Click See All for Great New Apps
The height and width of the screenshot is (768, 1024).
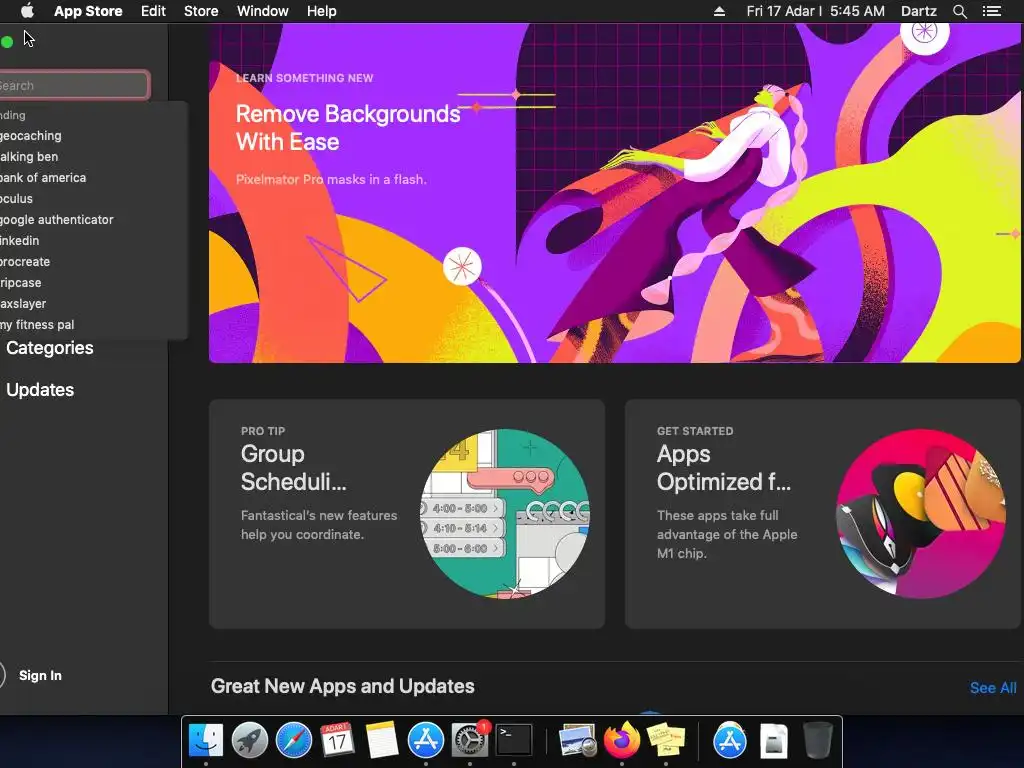pos(993,688)
